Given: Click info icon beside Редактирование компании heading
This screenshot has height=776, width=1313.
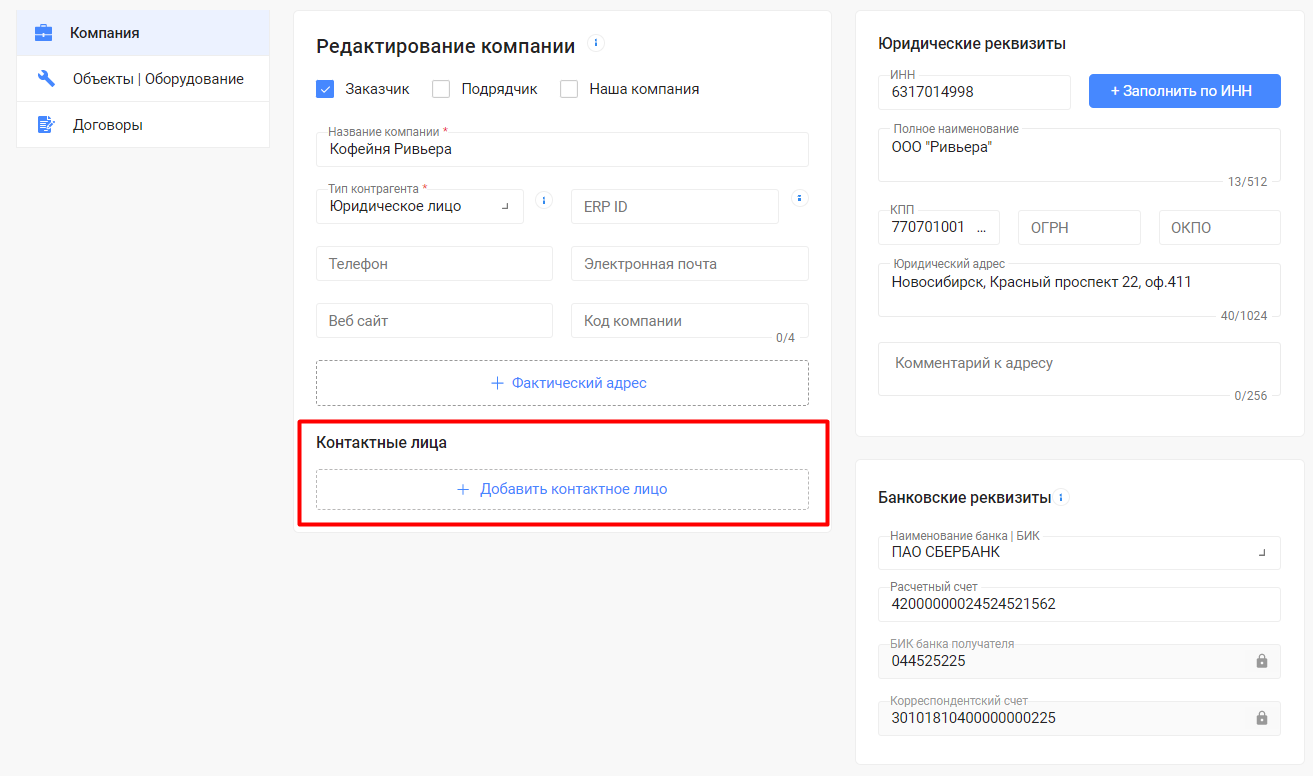Looking at the screenshot, I should [x=596, y=43].
